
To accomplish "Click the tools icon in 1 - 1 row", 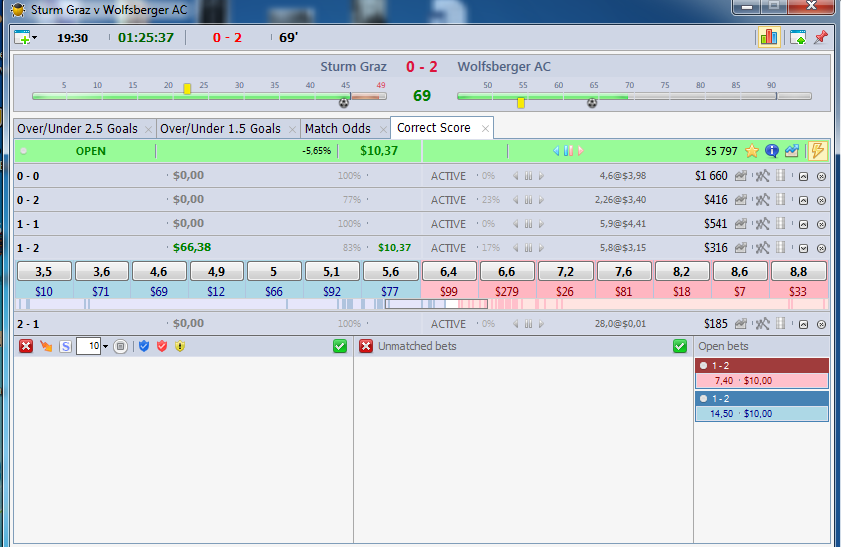I will (762, 224).
